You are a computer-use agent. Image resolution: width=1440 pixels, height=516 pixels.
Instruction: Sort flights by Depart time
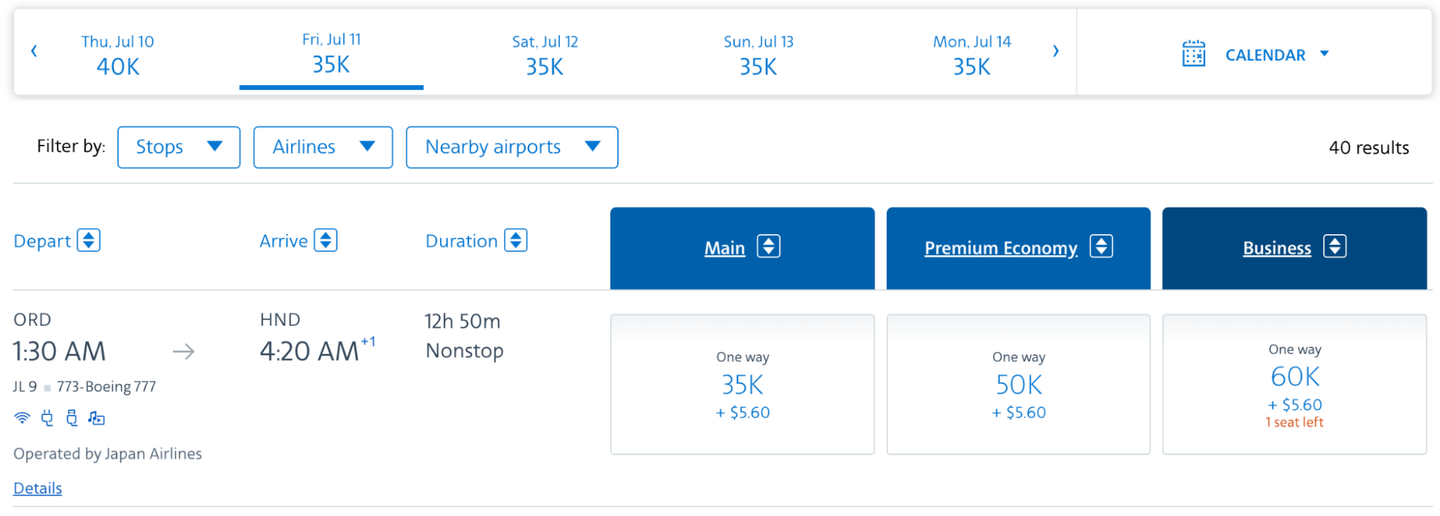point(89,241)
